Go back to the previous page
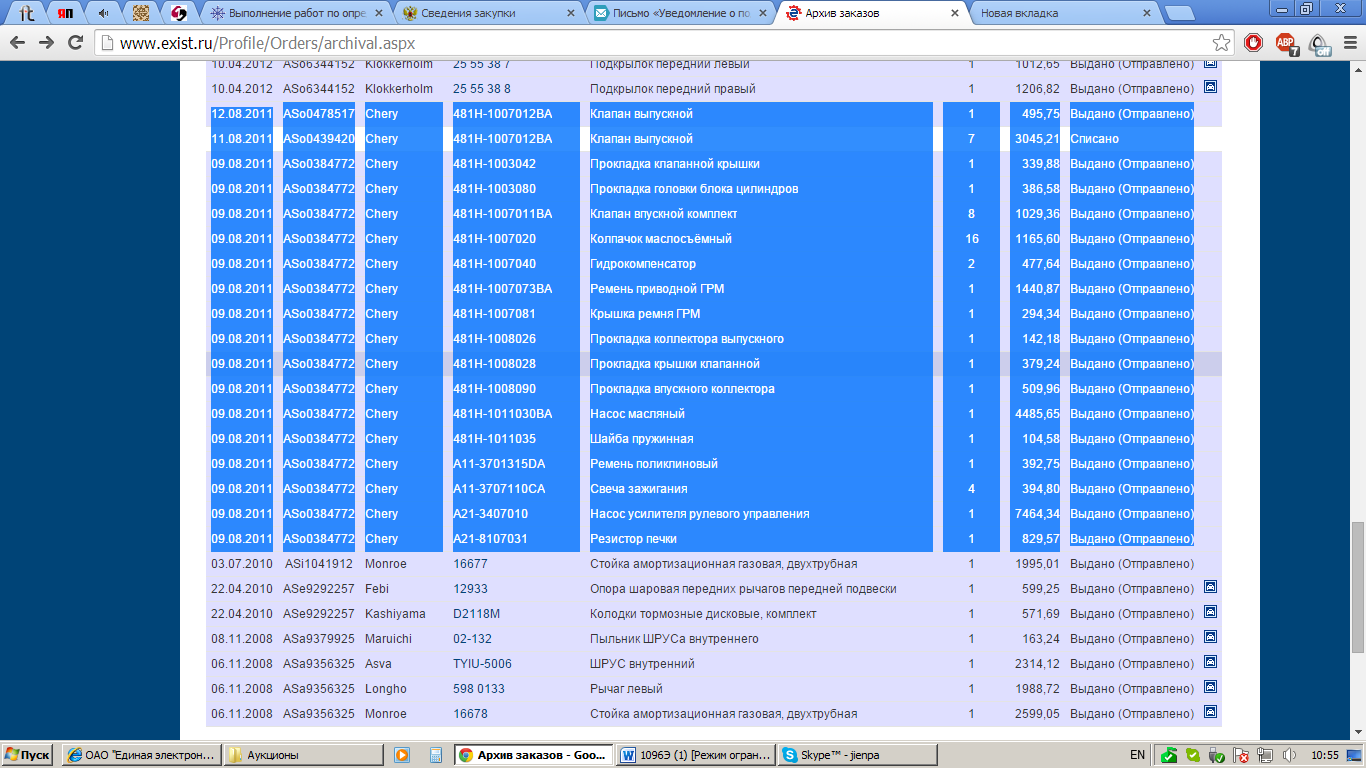Viewport: 1366px width, 768px height. tap(18, 43)
